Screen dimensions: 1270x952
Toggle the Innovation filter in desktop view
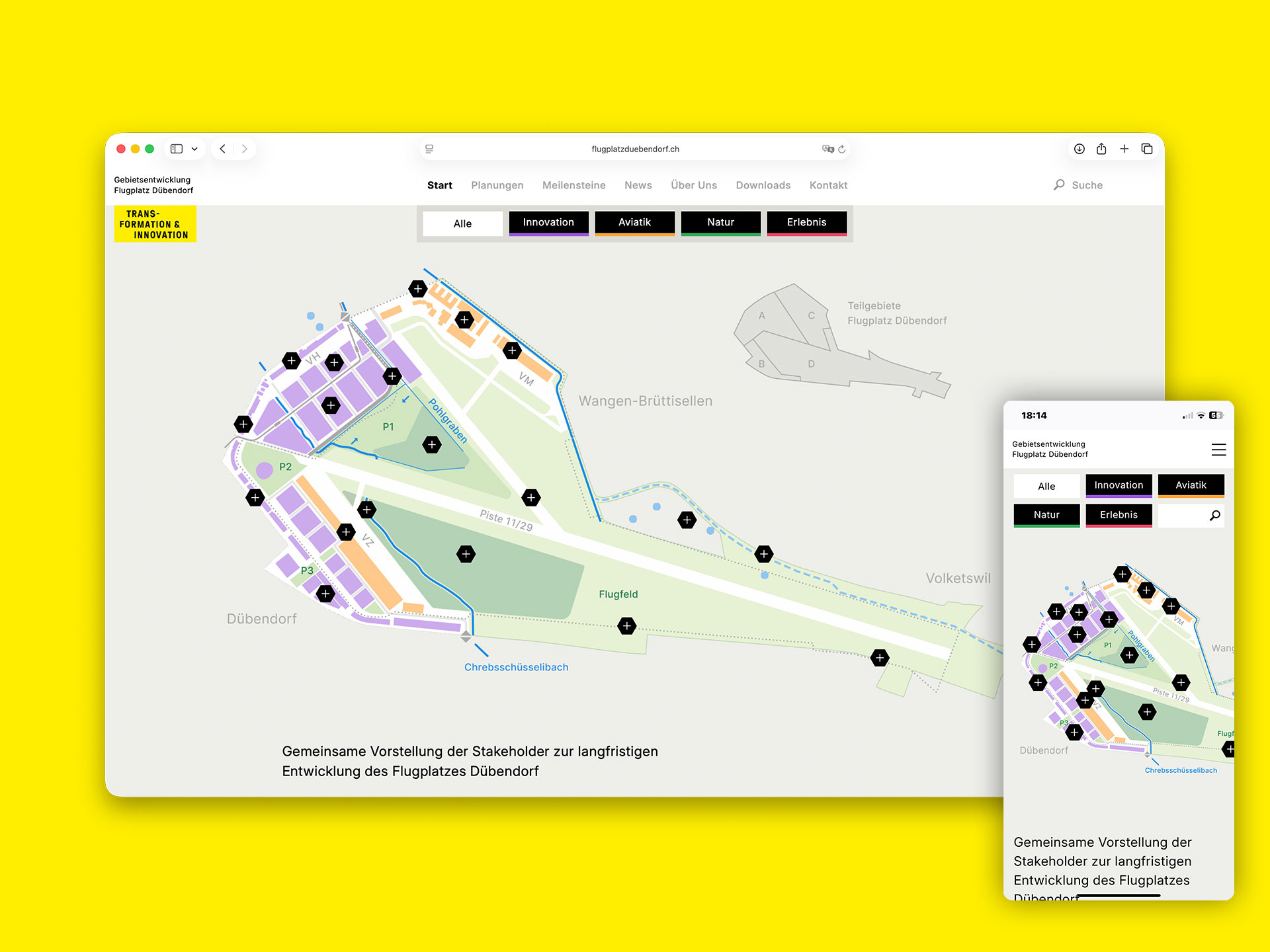(x=548, y=223)
